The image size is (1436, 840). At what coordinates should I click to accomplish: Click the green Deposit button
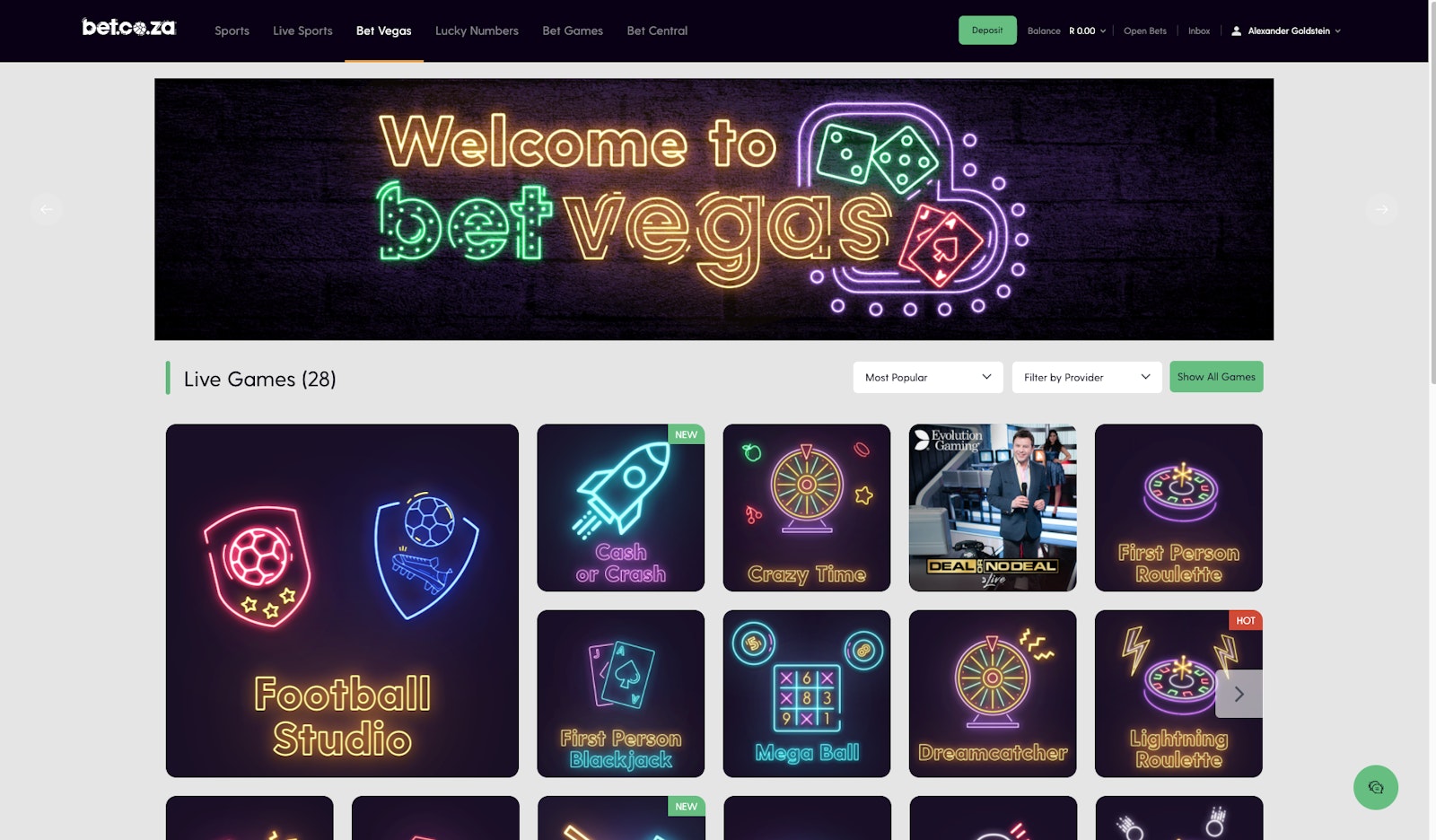click(x=987, y=31)
